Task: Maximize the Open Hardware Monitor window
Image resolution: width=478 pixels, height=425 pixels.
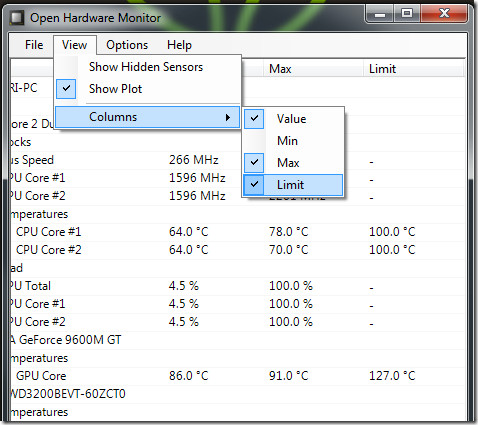Action: [407, 14]
